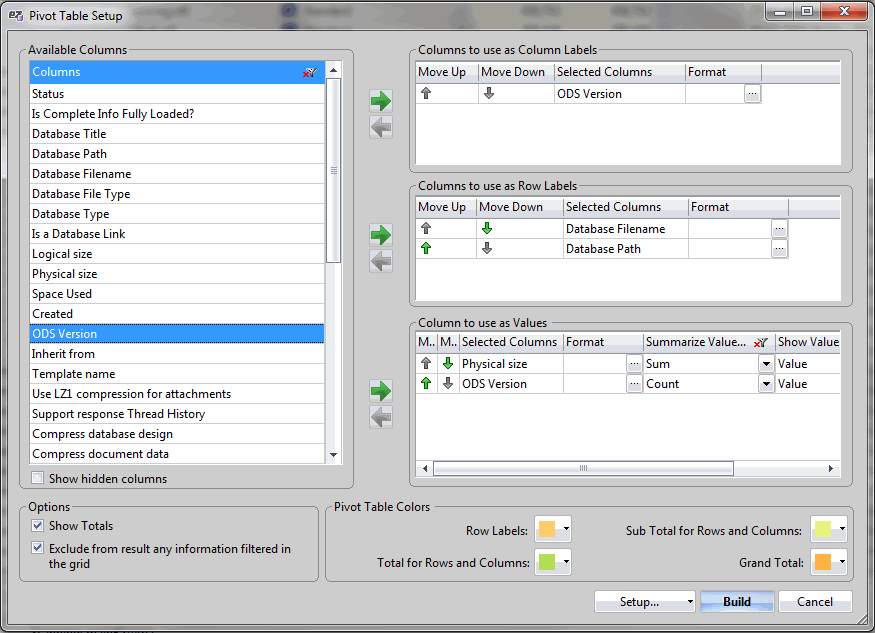Click the filter icon on the Summarize Value column
The height and width of the screenshot is (633, 875).
(759, 341)
